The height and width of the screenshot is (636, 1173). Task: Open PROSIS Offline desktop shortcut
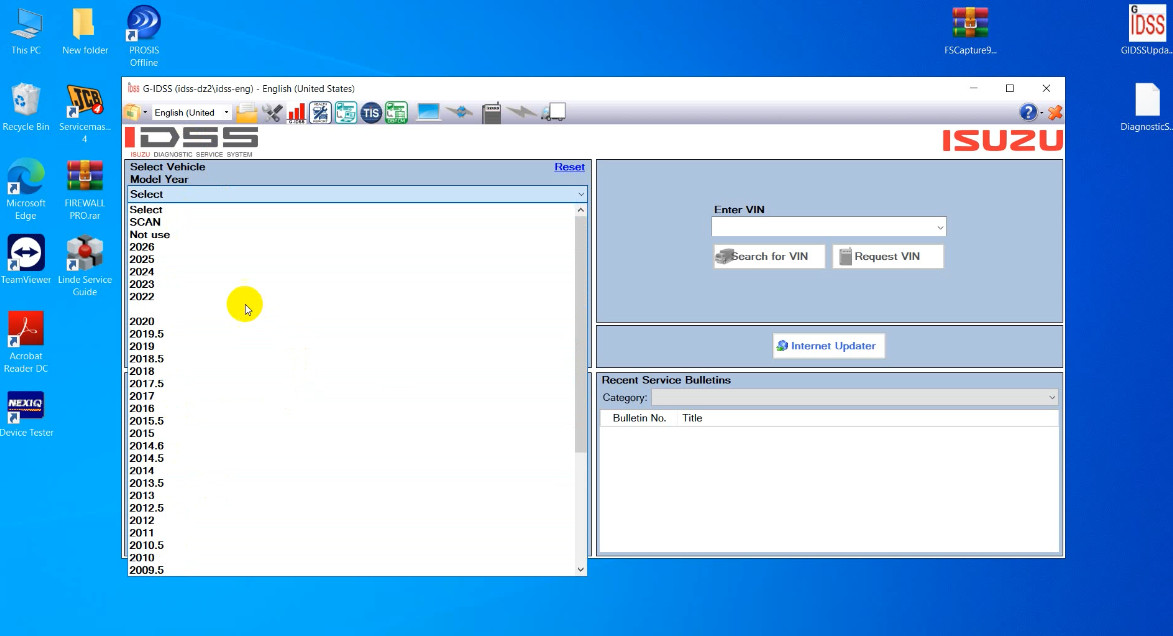pos(144,36)
